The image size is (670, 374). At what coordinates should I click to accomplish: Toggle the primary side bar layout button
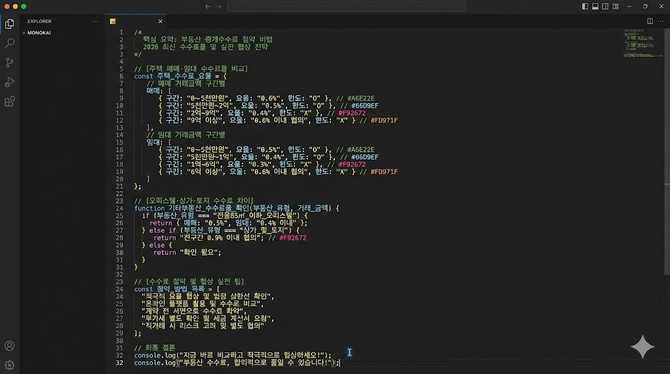(x=585, y=6)
